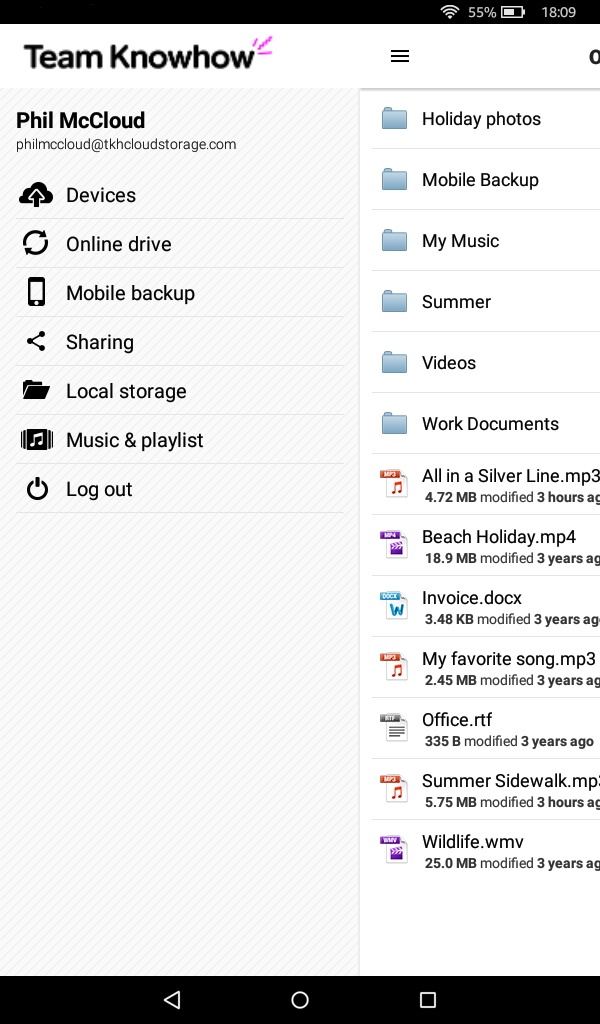Tap the Music & playlist icon
The width and height of the screenshot is (600, 1024).
click(37, 440)
